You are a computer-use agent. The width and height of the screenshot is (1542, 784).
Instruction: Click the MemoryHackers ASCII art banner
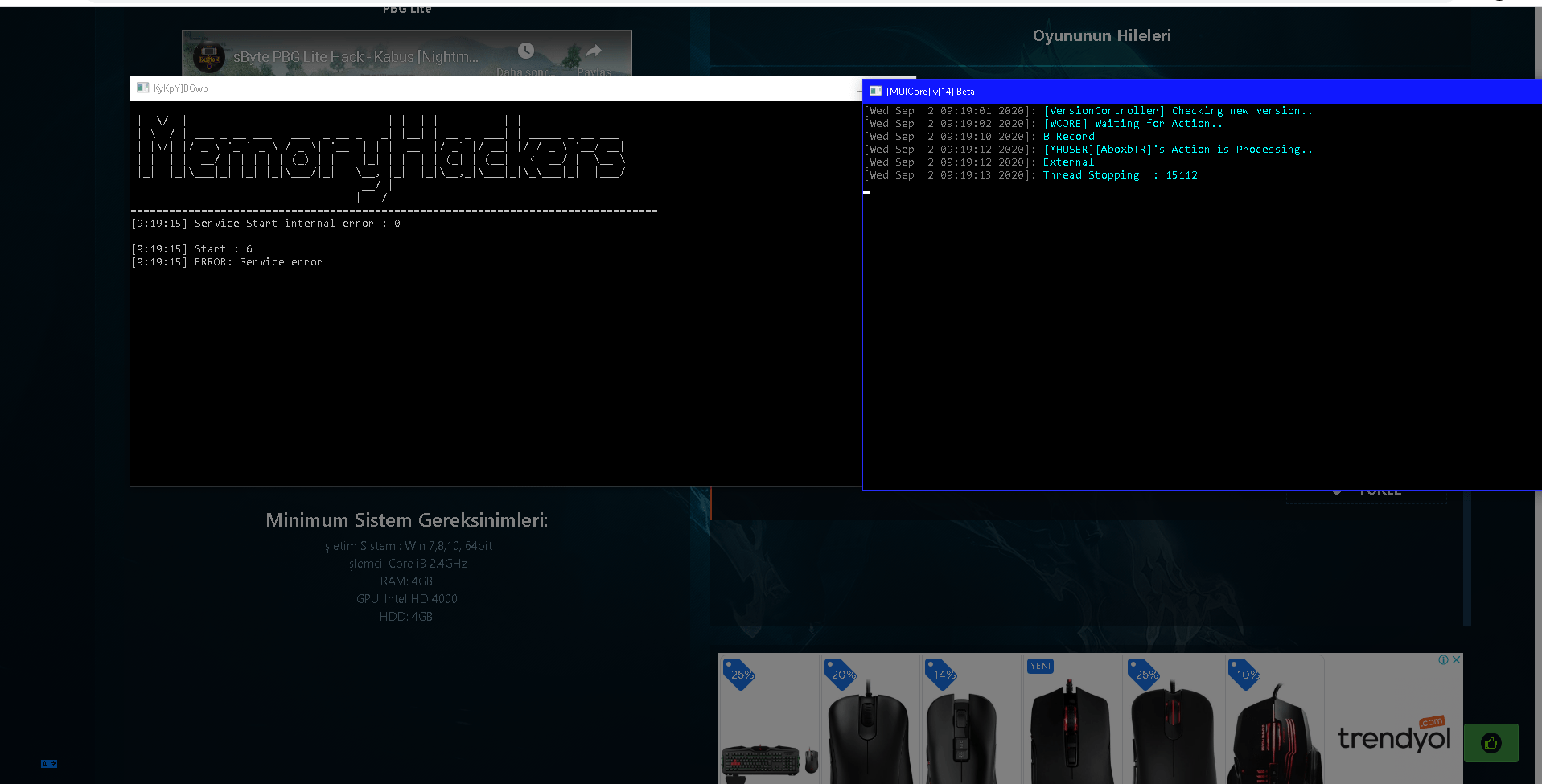tap(381, 156)
